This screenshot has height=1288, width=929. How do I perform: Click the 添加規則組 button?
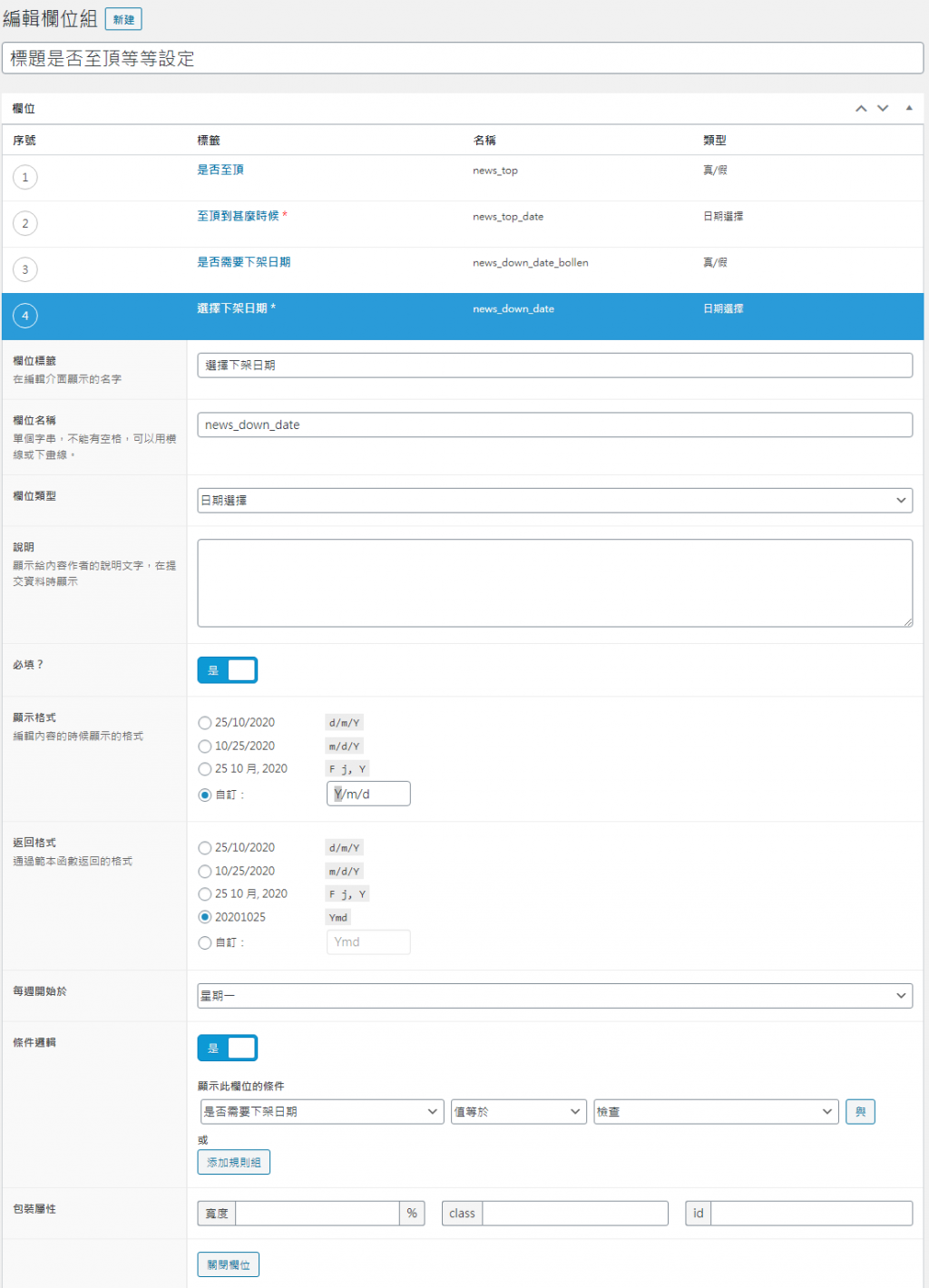tap(234, 1163)
